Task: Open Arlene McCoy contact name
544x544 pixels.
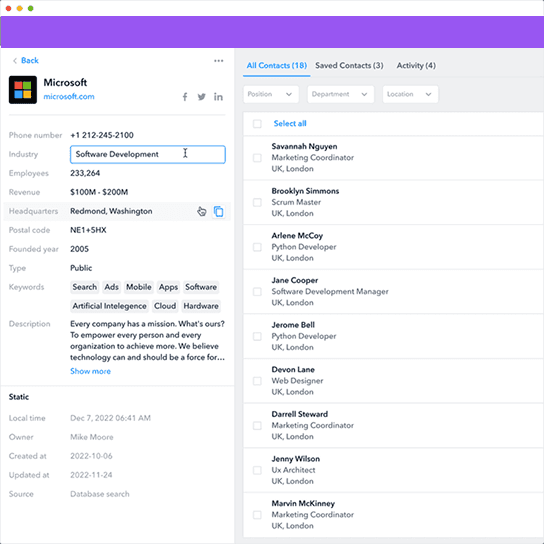Action: [297, 236]
